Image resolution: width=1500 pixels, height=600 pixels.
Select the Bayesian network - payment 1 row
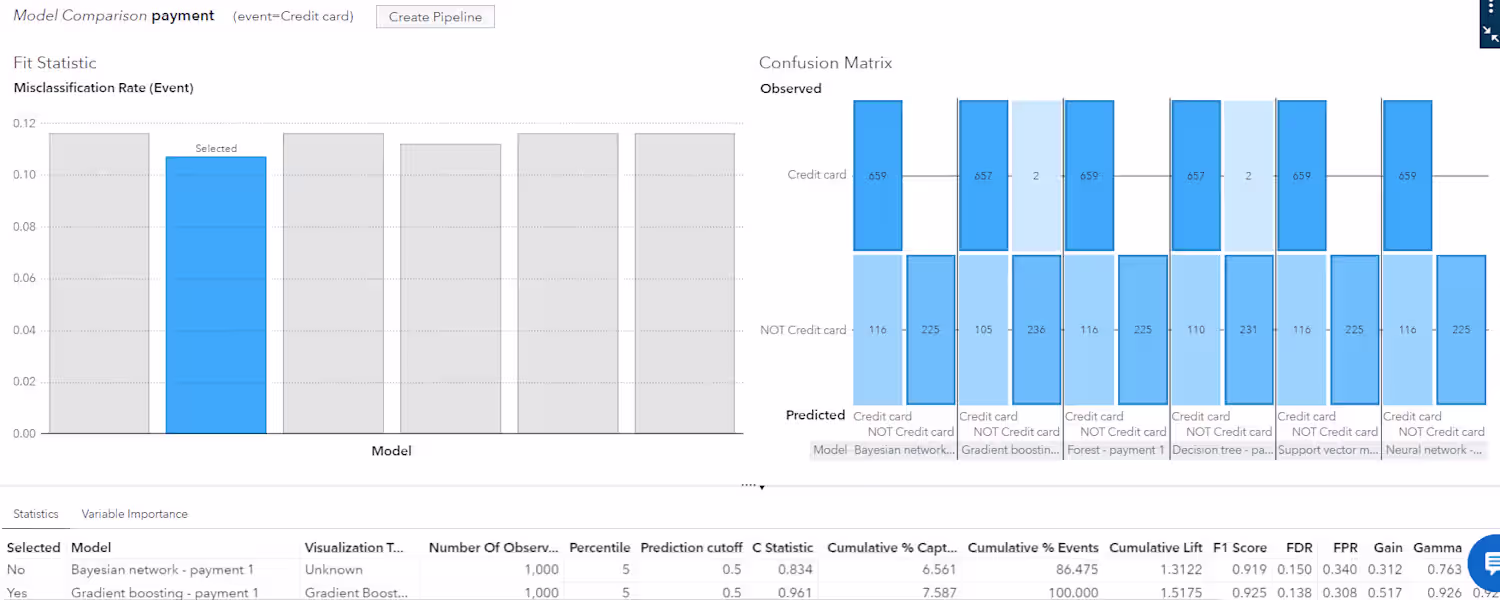click(162, 570)
